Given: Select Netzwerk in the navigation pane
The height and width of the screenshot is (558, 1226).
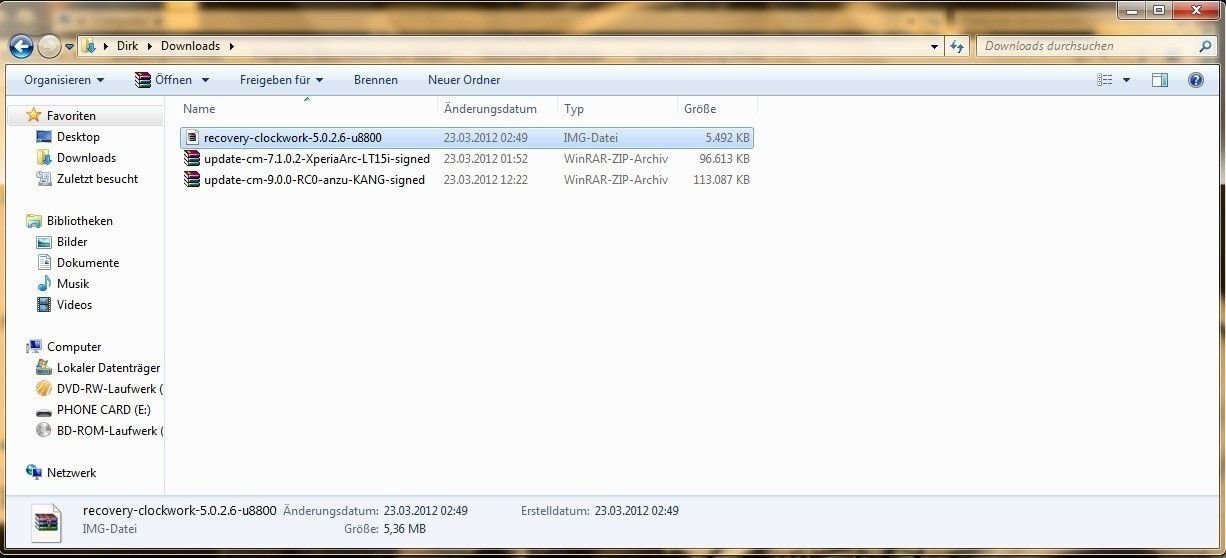Looking at the screenshot, I should (x=71, y=473).
